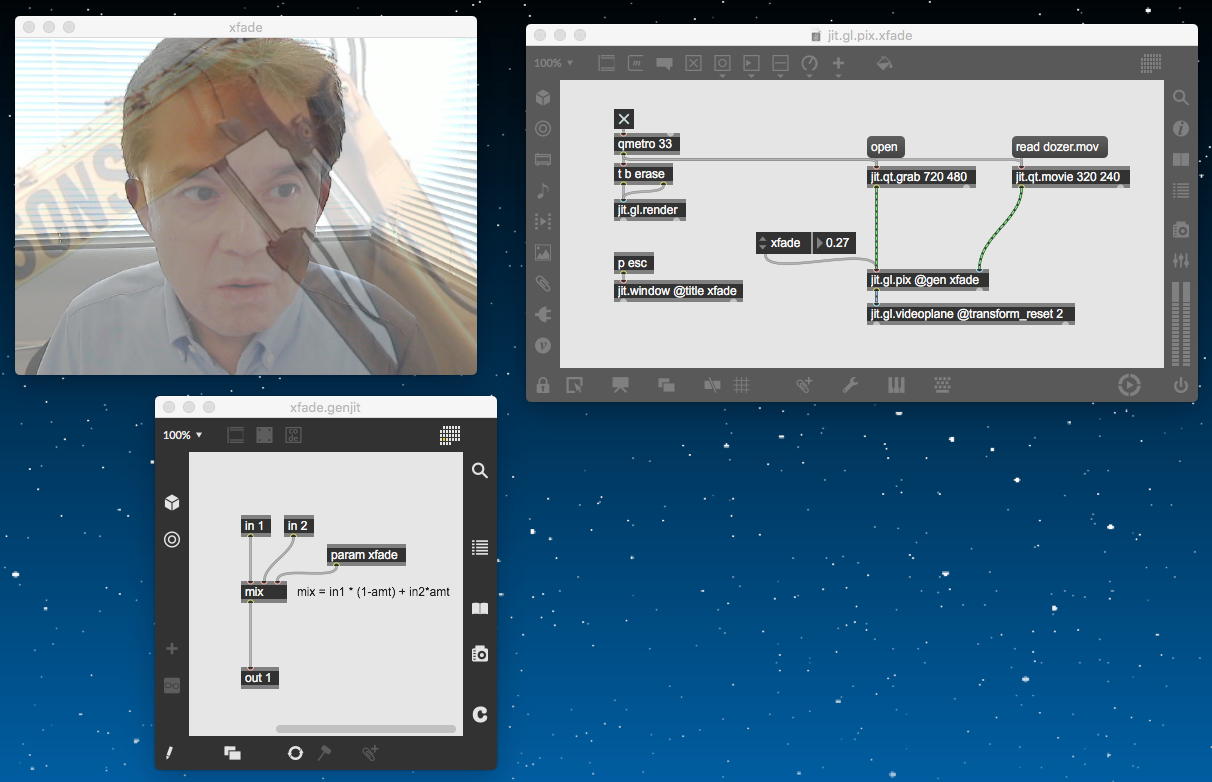Select the param xfade object in genjit
The image size is (1212, 782).
click(366, 555)
